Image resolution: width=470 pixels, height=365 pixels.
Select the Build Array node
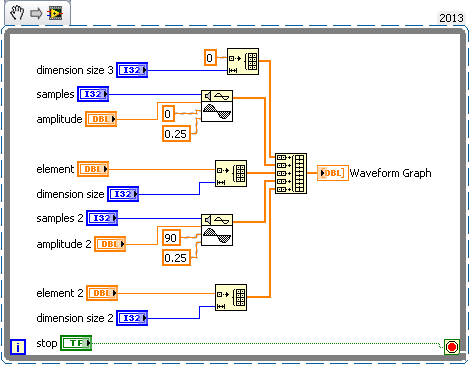click(291, 173)
